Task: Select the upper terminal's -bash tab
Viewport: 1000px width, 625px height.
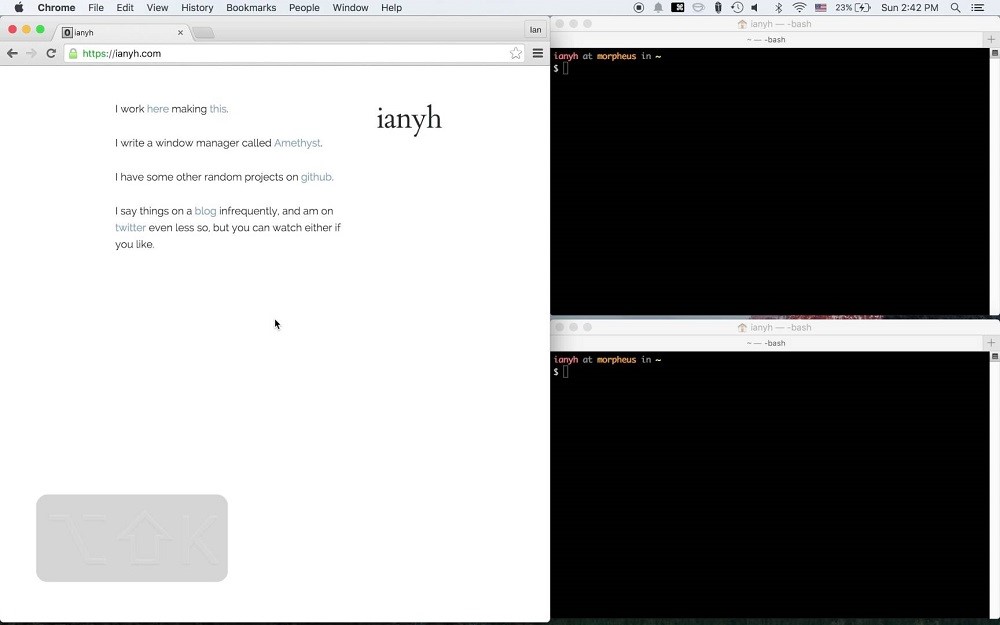Action: (x=766, y=40)
